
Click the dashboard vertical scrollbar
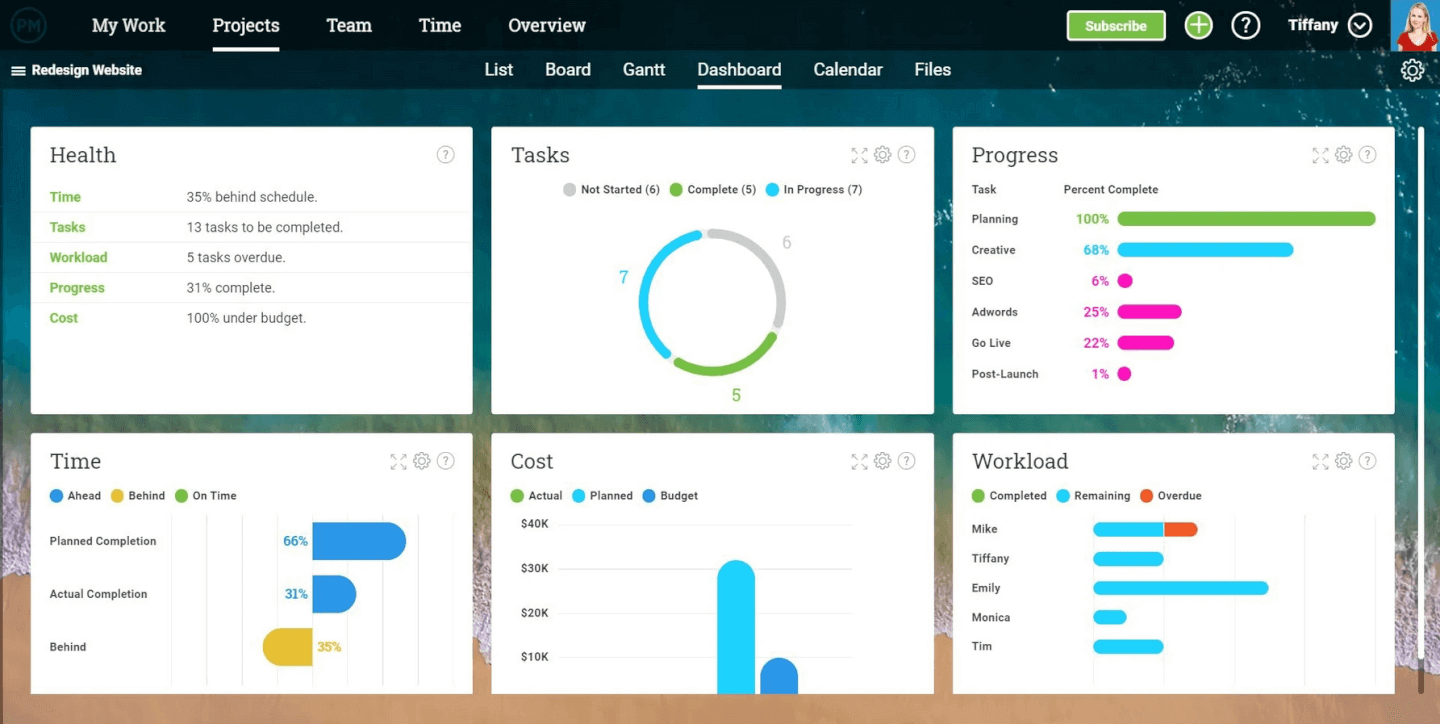[x=1420, y=400]
